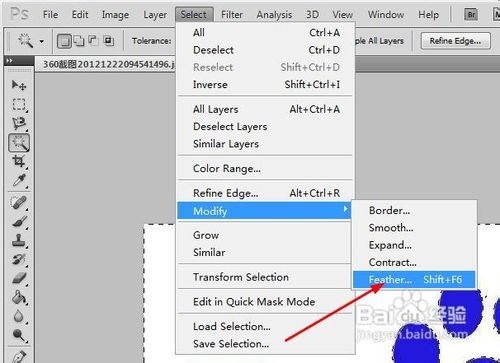Image resolution: width=500 pixels, height=363 pixels.
Task: Choose Subtract from selection mode
Action: (x=93, y=41)
